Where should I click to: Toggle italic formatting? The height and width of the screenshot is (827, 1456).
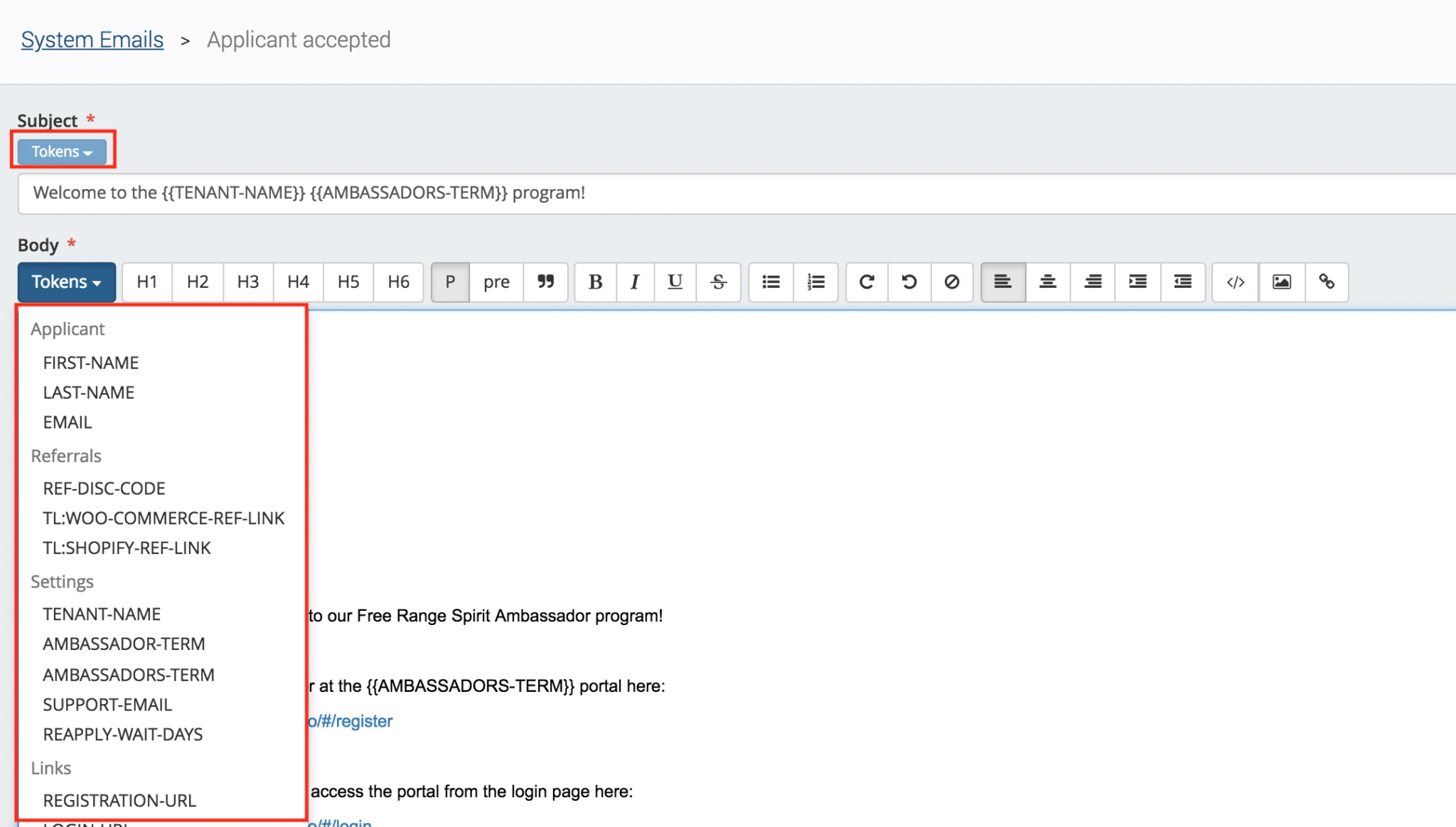pyautogui.click(x=635, y=282)
